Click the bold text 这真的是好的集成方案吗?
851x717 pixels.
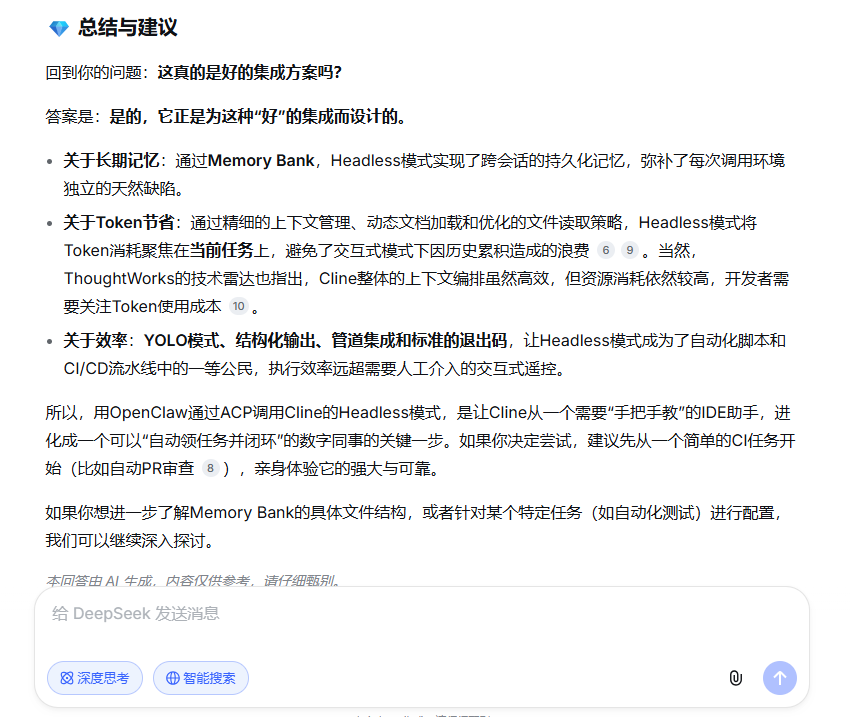(250, 72)
